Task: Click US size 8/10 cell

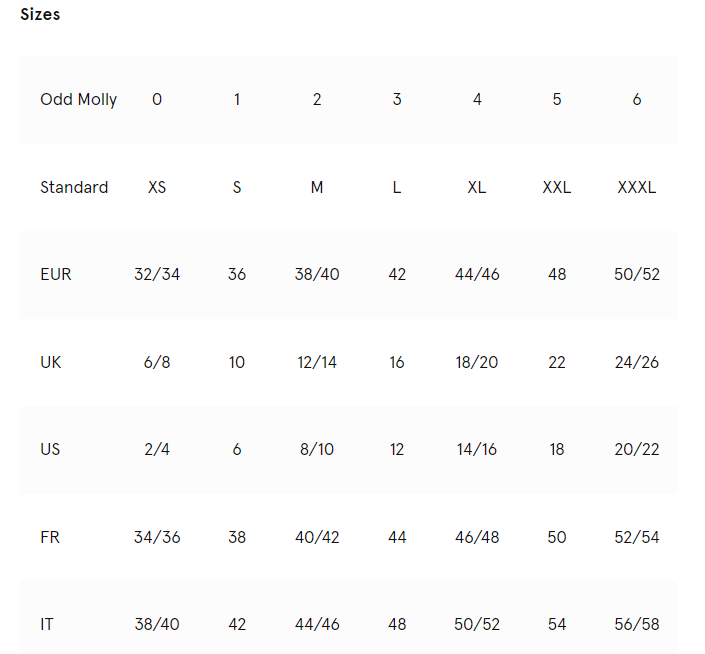Action: point(317,449)
